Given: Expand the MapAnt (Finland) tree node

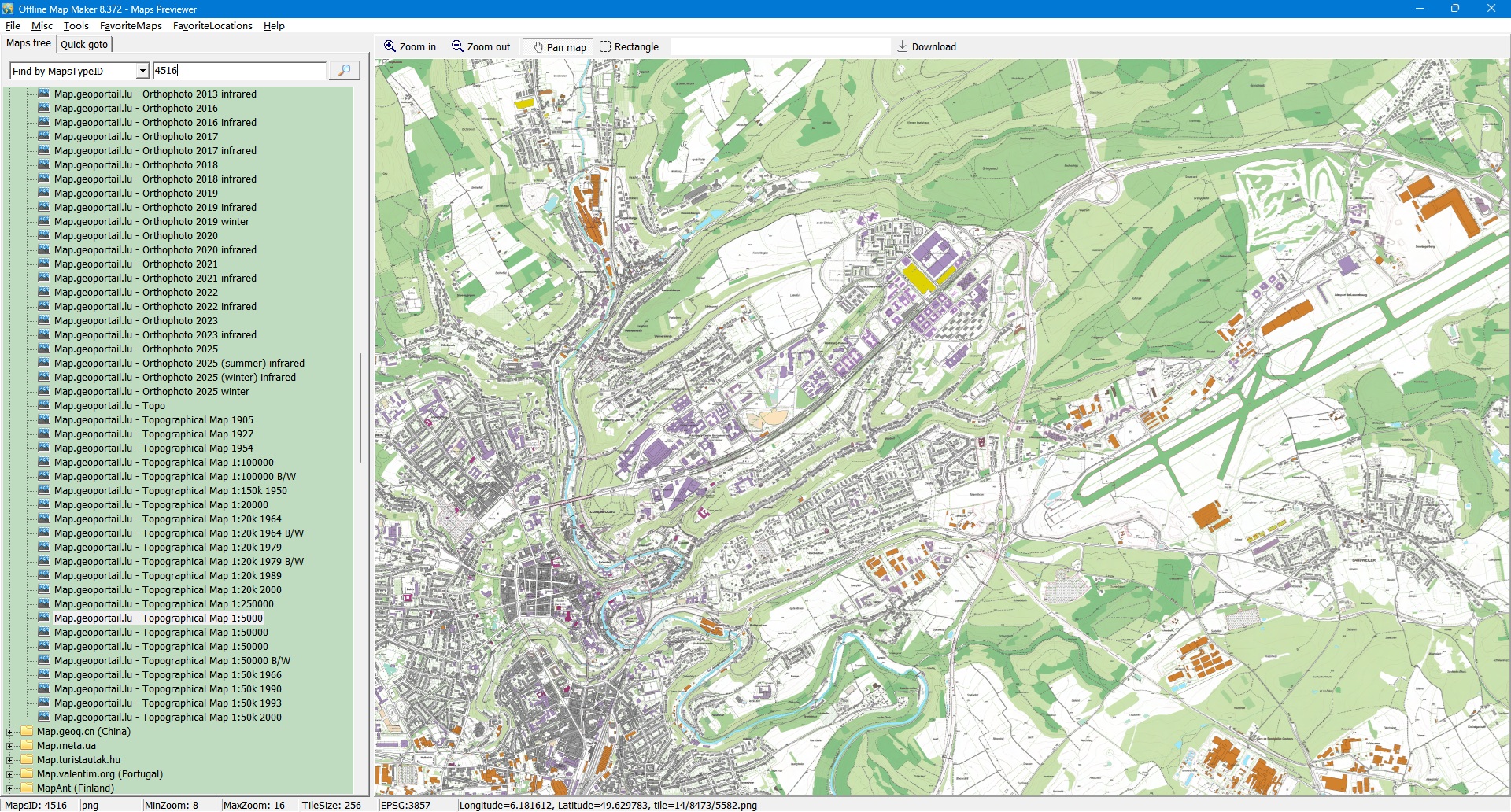Looking at the screenshot, I should [10, 788].
